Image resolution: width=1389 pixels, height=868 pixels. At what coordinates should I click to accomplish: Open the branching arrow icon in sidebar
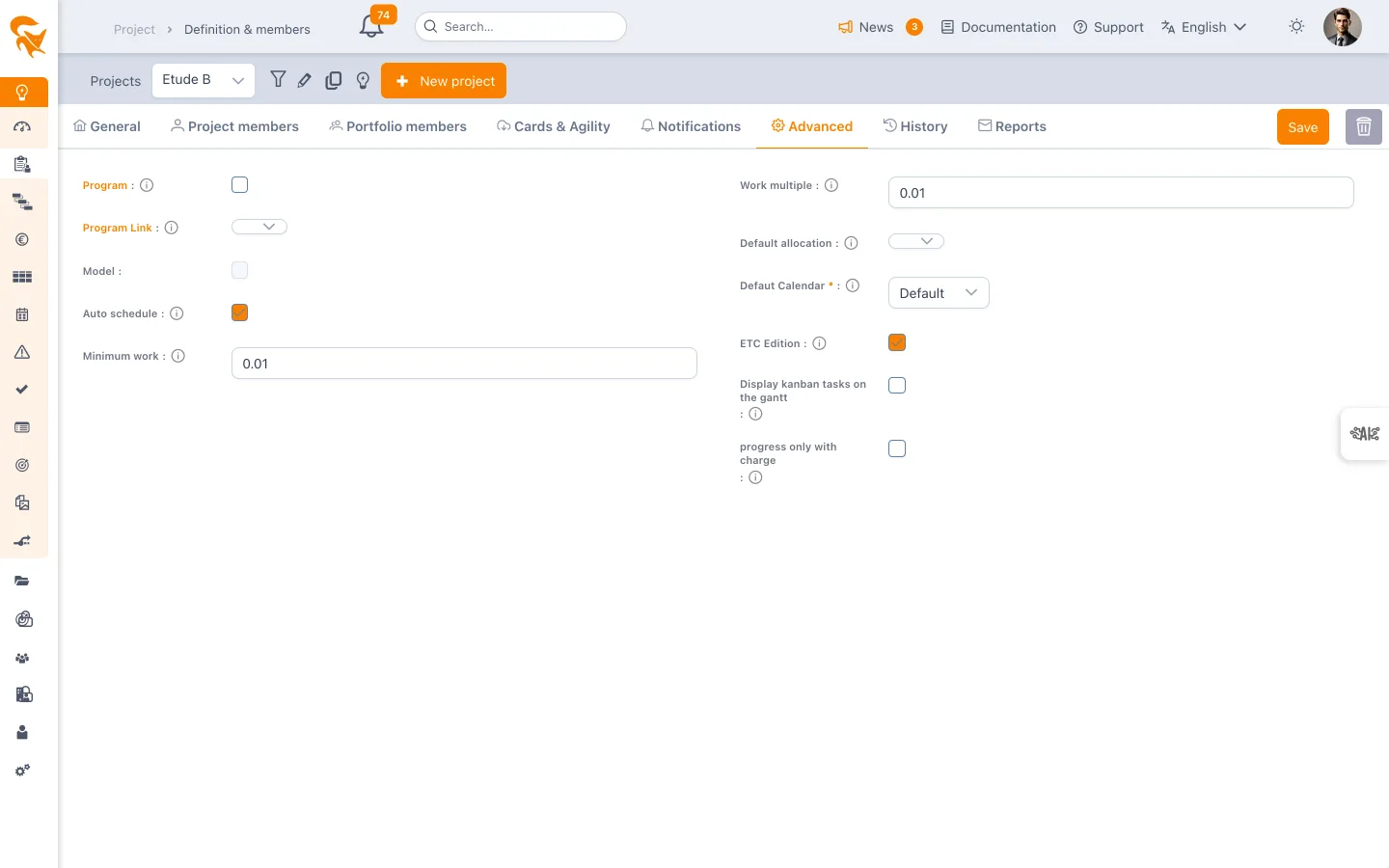(22, 541)
